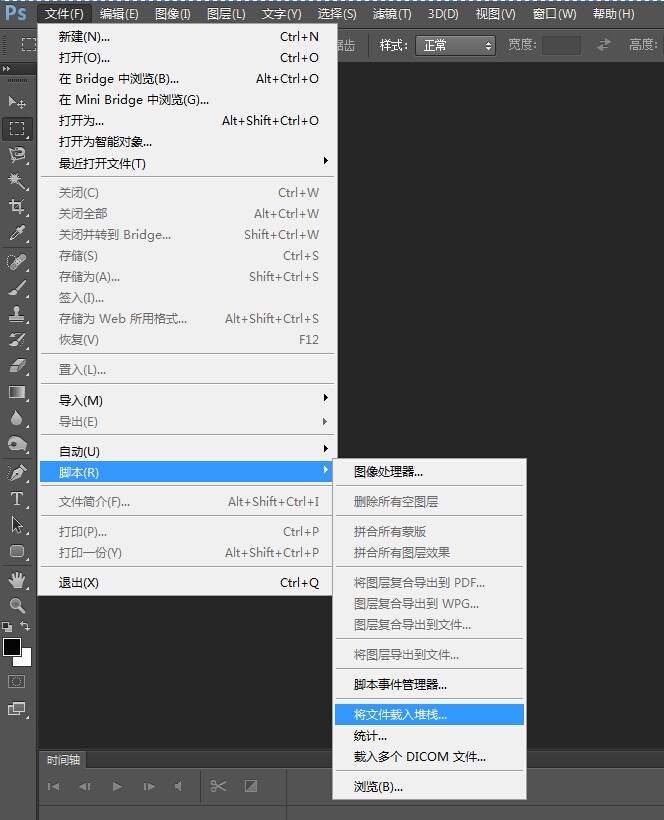Swap foreground and background colors
The width and height of the screenshot is (664, 820).
[x=26, y=627]
